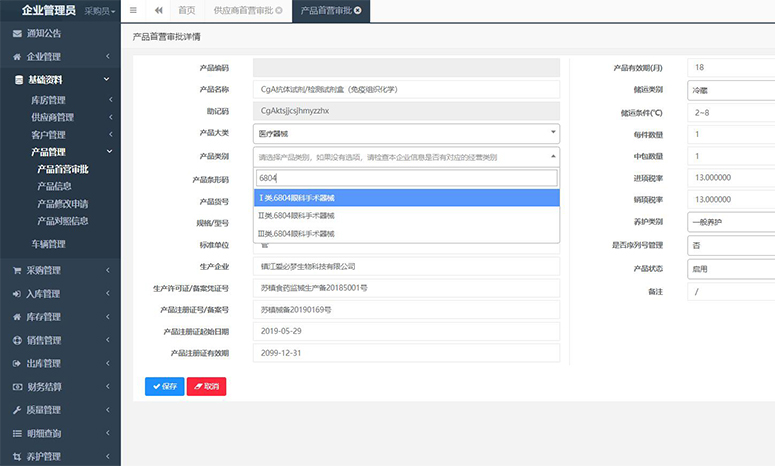Click the red 取消 button
Screen dimensions: 775x466
coord(206,386)
